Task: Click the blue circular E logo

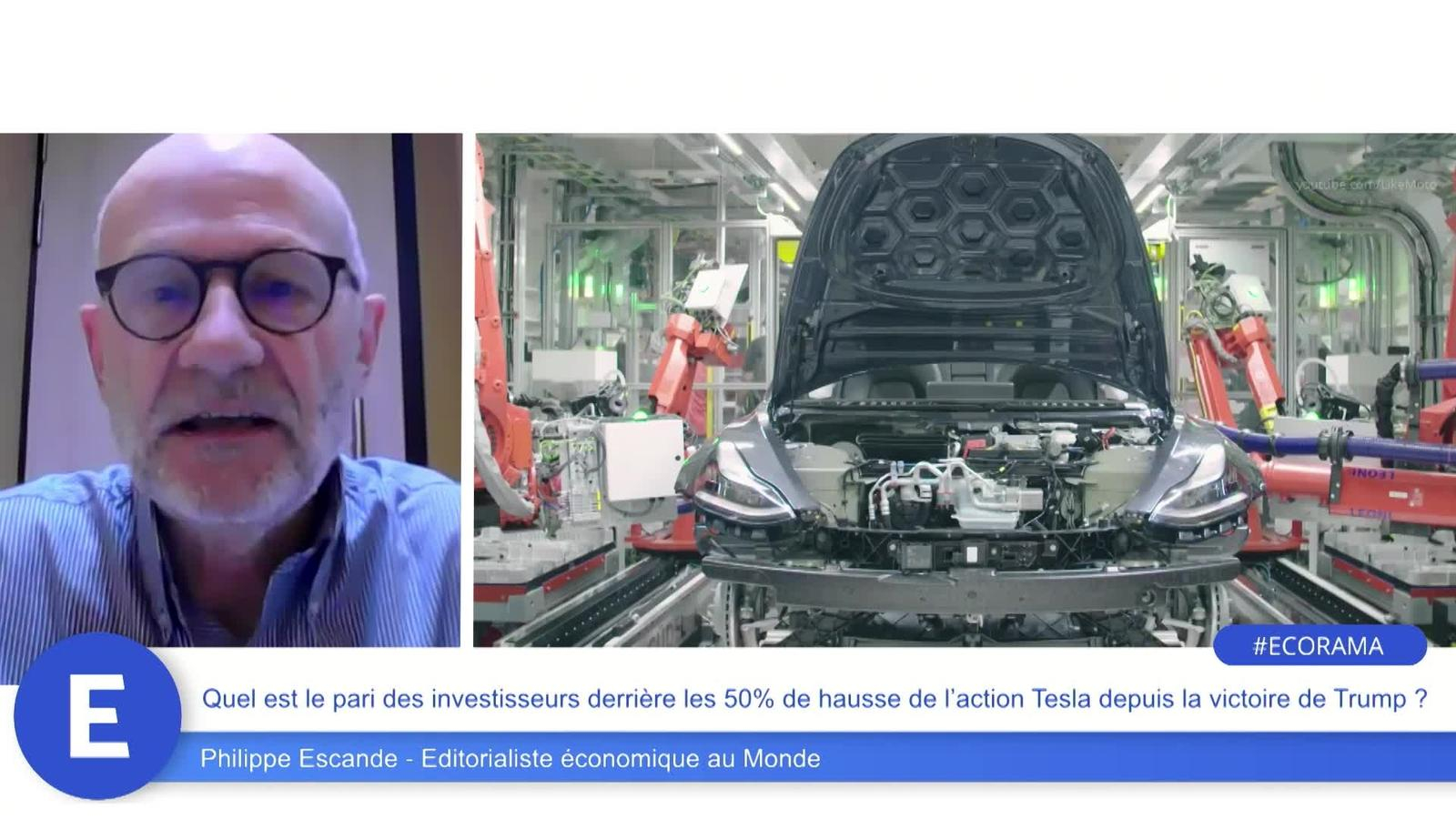Action: (x=97, y=715)
